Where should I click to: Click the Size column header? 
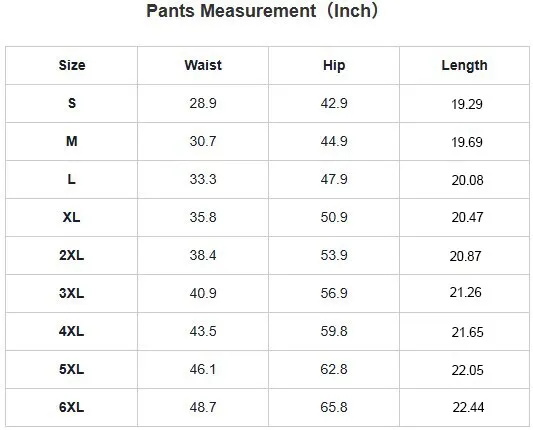coord(72,65)
